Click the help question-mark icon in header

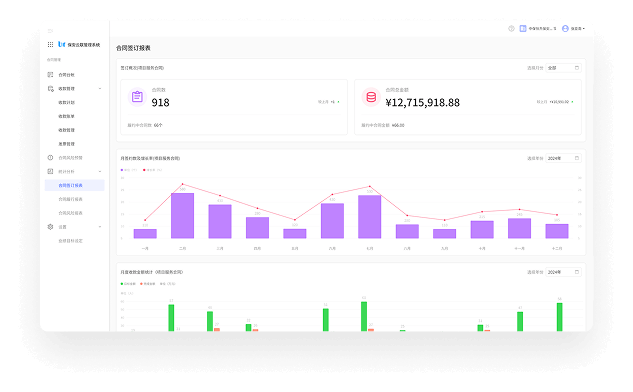click(x=511, y=29)
